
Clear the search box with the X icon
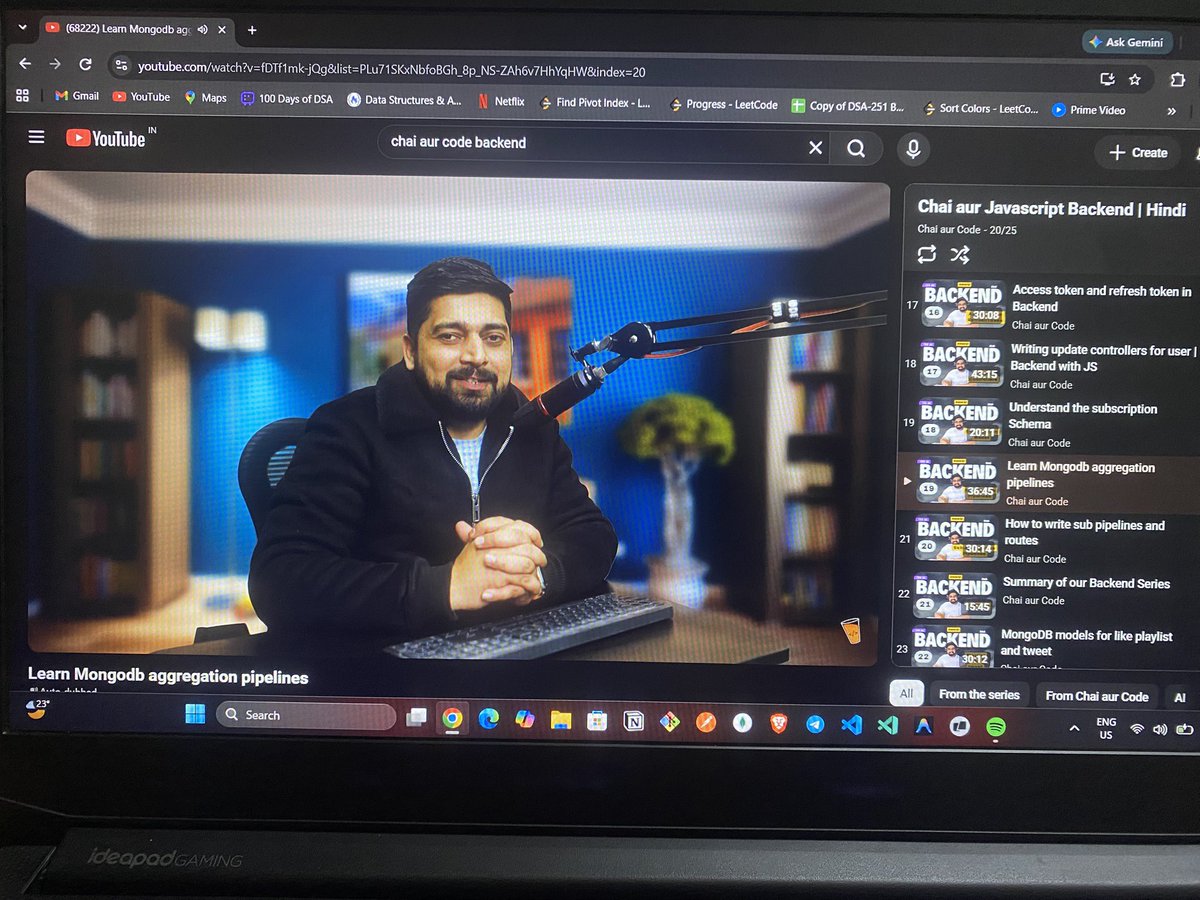tap(815, 148)
